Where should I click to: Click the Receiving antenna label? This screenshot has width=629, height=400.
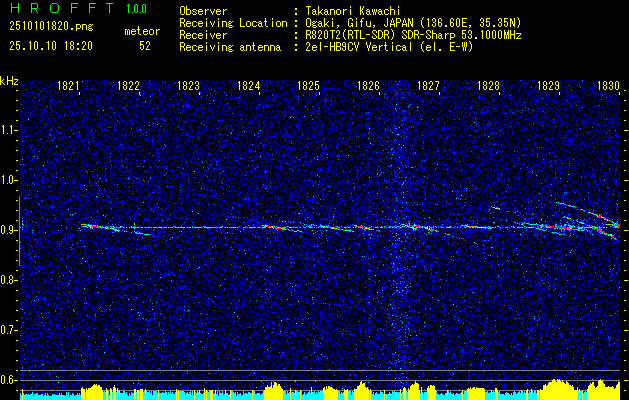point(230,47)
